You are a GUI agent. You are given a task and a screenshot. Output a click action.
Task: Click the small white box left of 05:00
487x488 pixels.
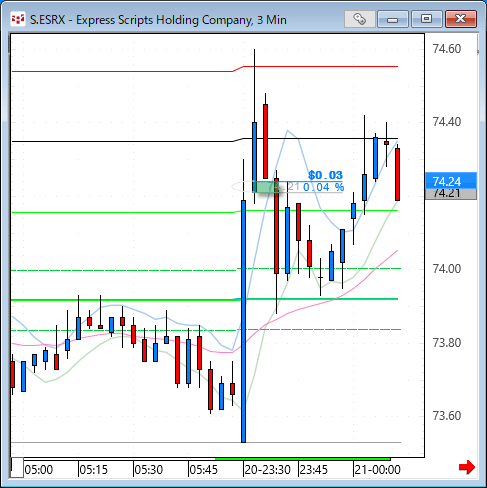[x=17, y=468]
